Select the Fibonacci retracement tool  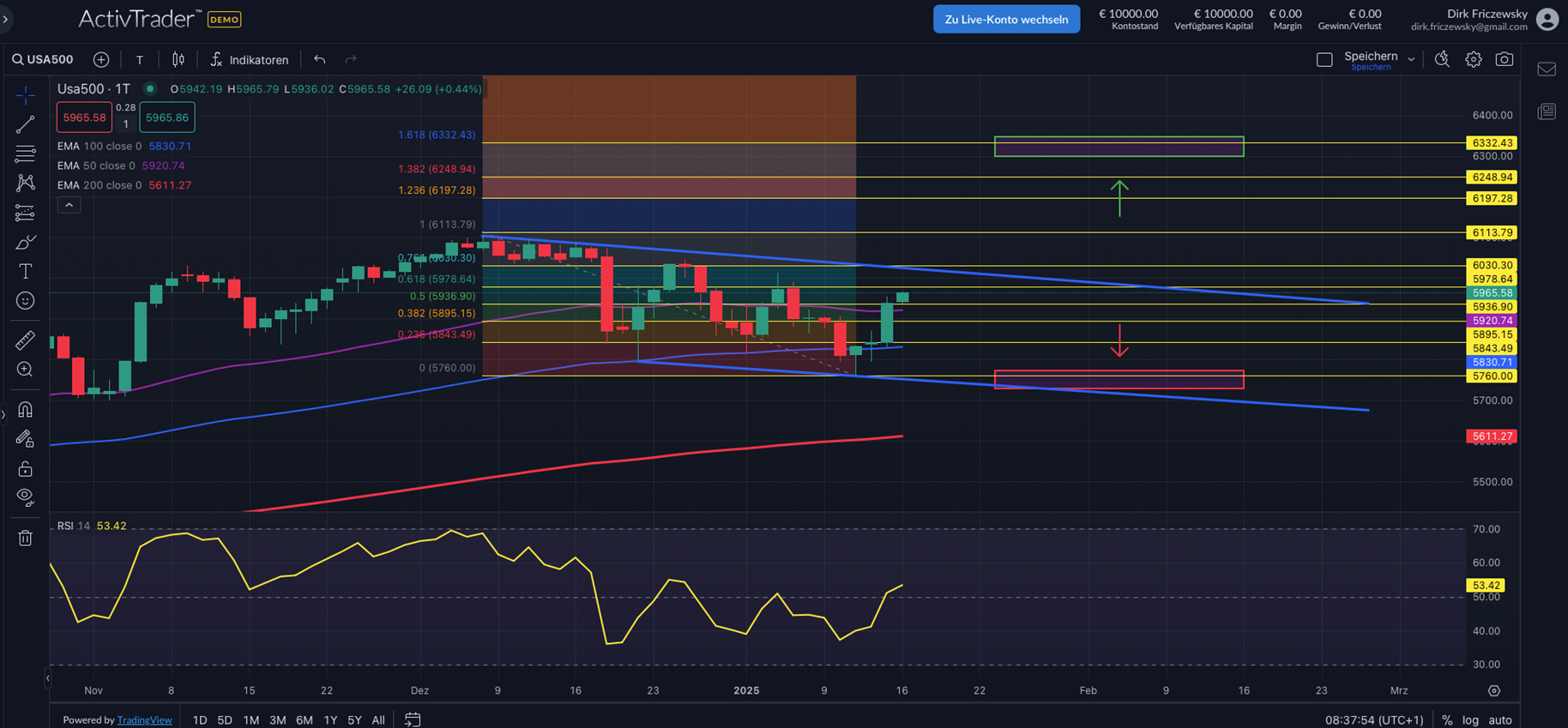(x=25, y=213)
